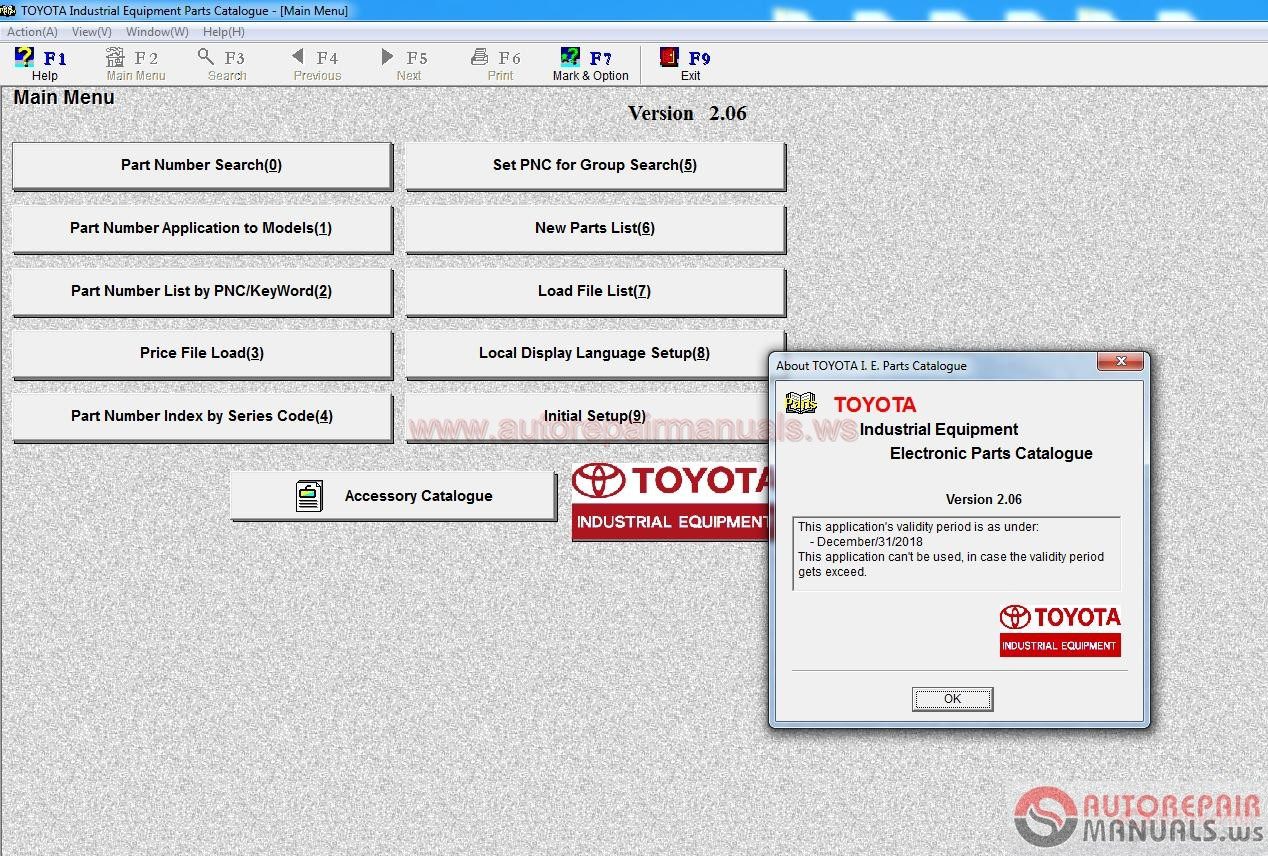
Task: Open the Help(H) menu
Action: coord(222,31)
